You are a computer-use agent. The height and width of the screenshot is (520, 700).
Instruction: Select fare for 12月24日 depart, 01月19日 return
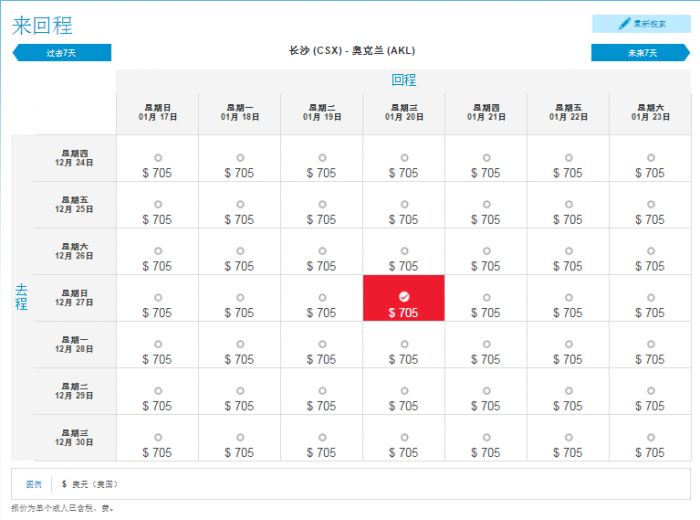click(x=322, y=158)
